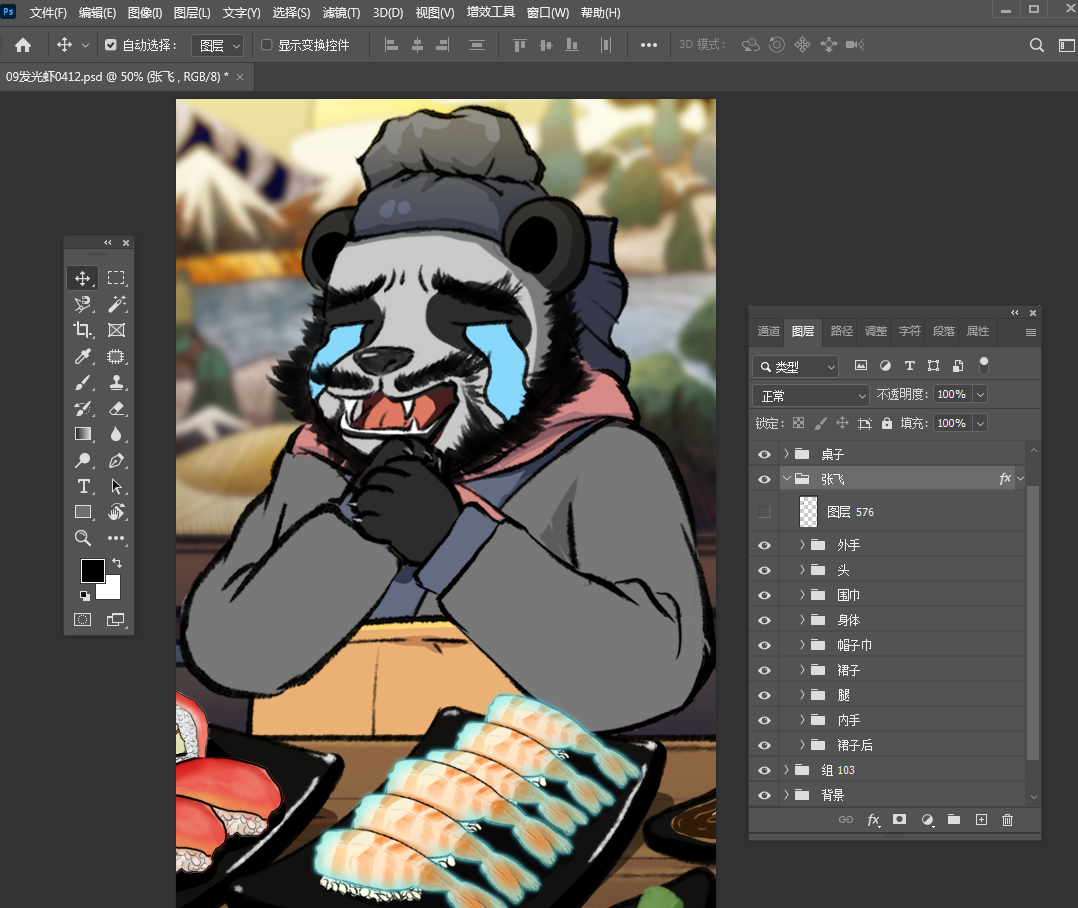
Task: Click the Home icon in options bar
Action: click(x=23, y=45)
